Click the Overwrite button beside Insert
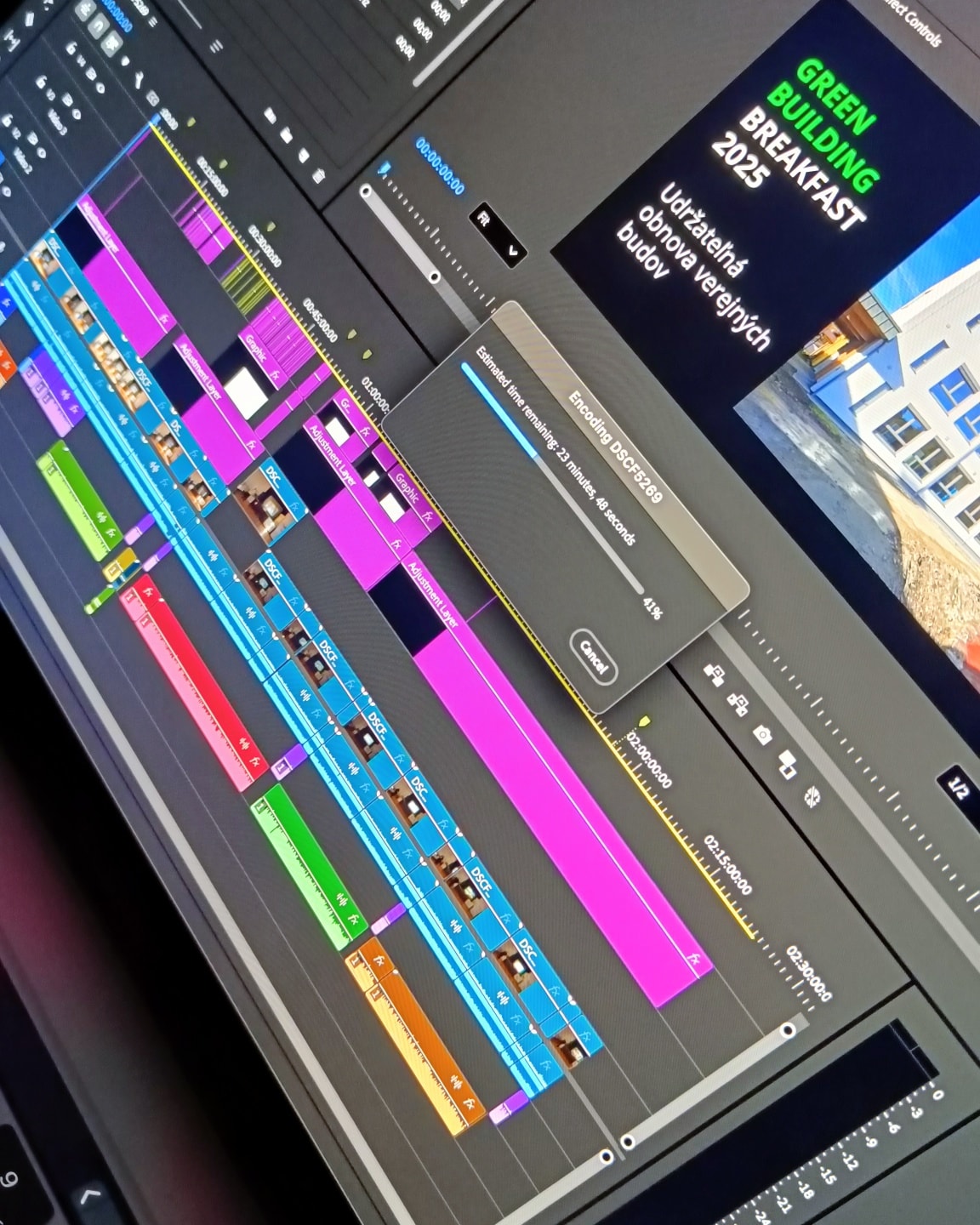 point(738,704)
